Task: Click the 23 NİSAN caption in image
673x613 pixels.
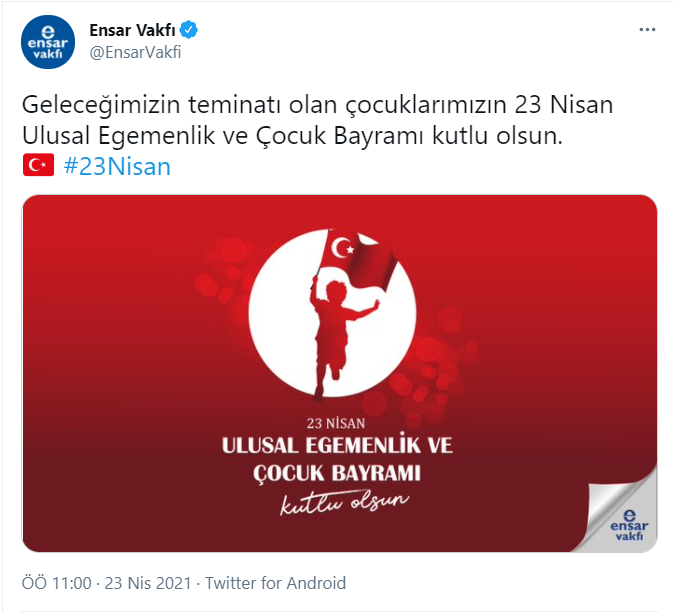Action: 336,423
